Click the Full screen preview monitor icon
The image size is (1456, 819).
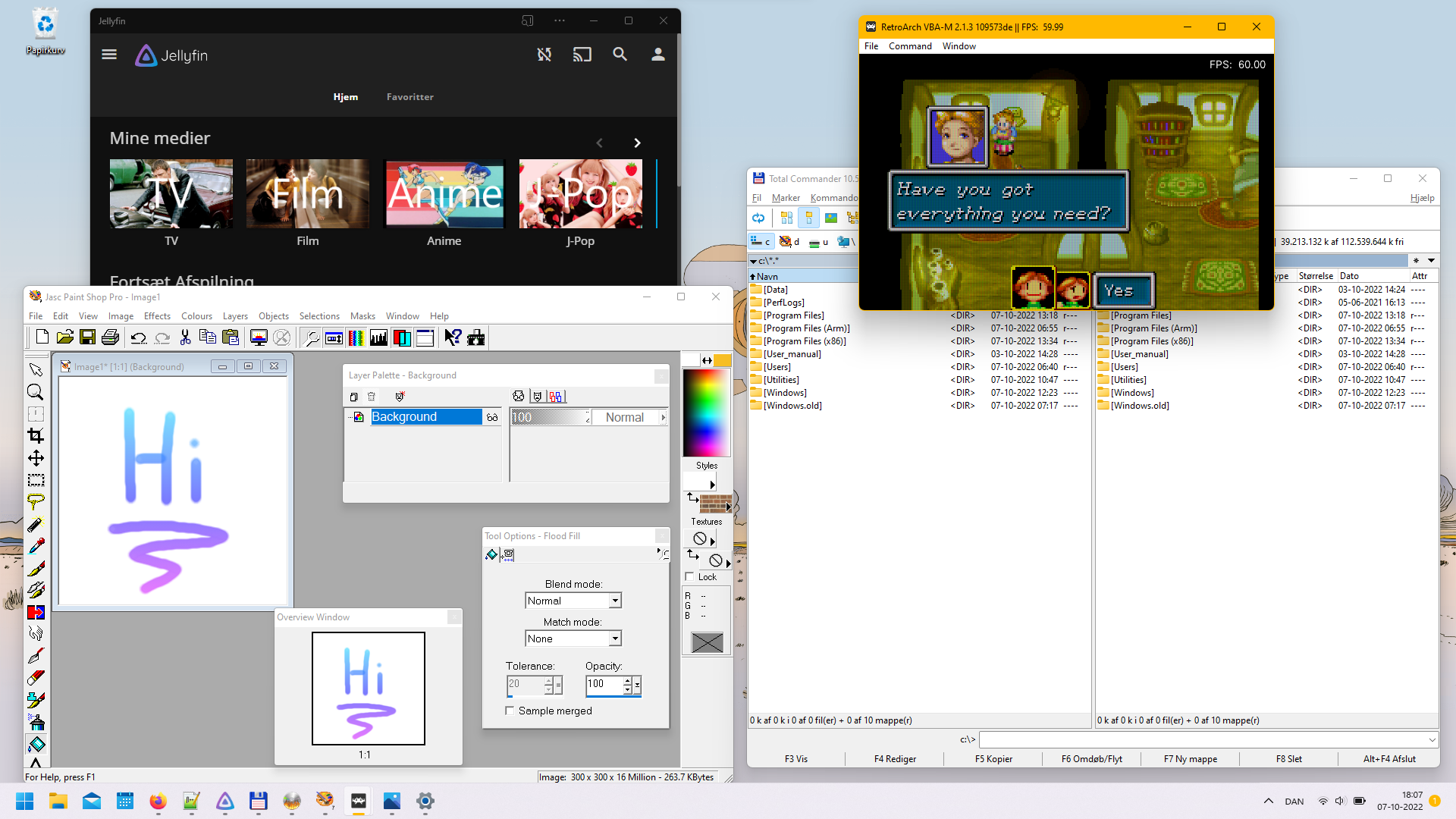click(x=259, y=337)
